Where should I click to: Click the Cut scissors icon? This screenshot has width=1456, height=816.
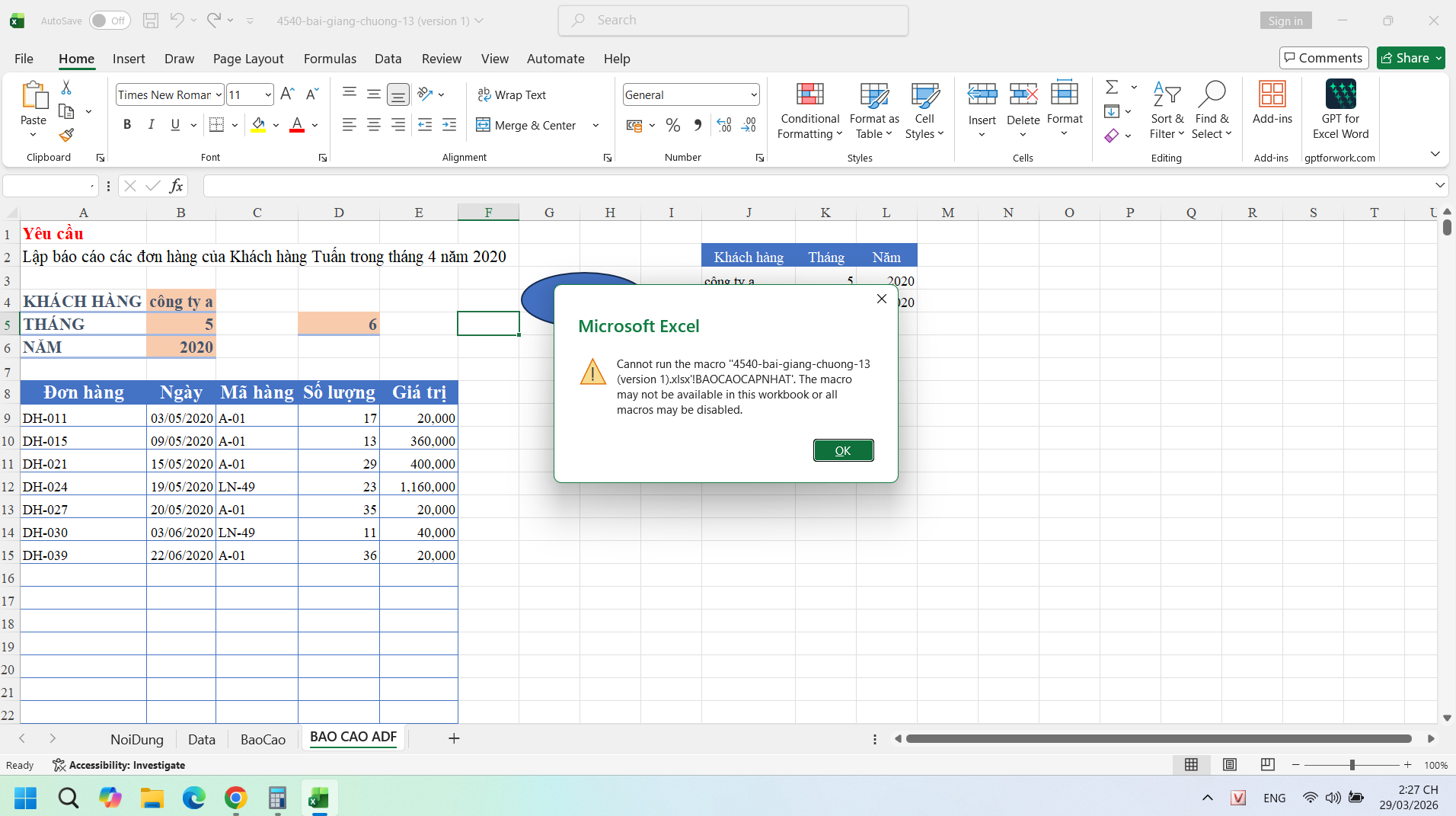[66, 88]
